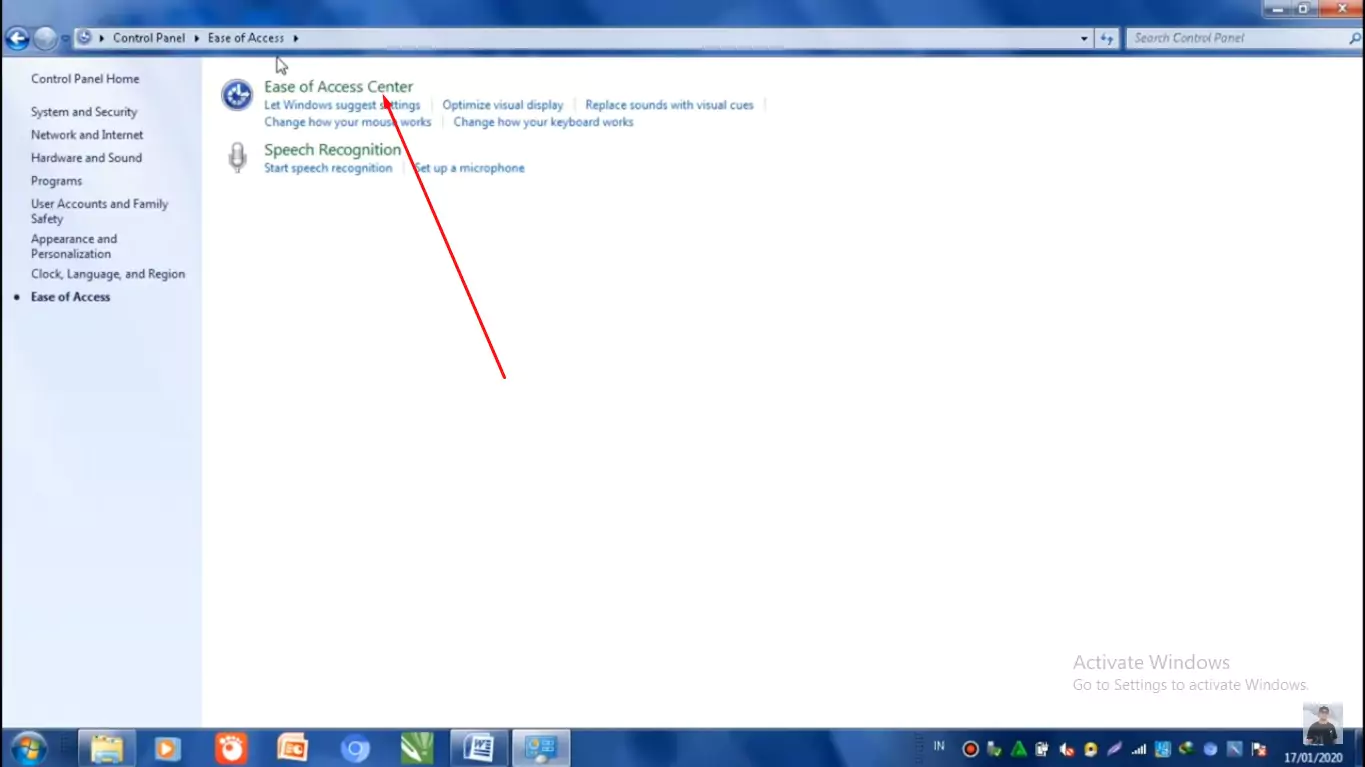
Task: Select Ease of Access in sidebar
Action: (70, 297)
